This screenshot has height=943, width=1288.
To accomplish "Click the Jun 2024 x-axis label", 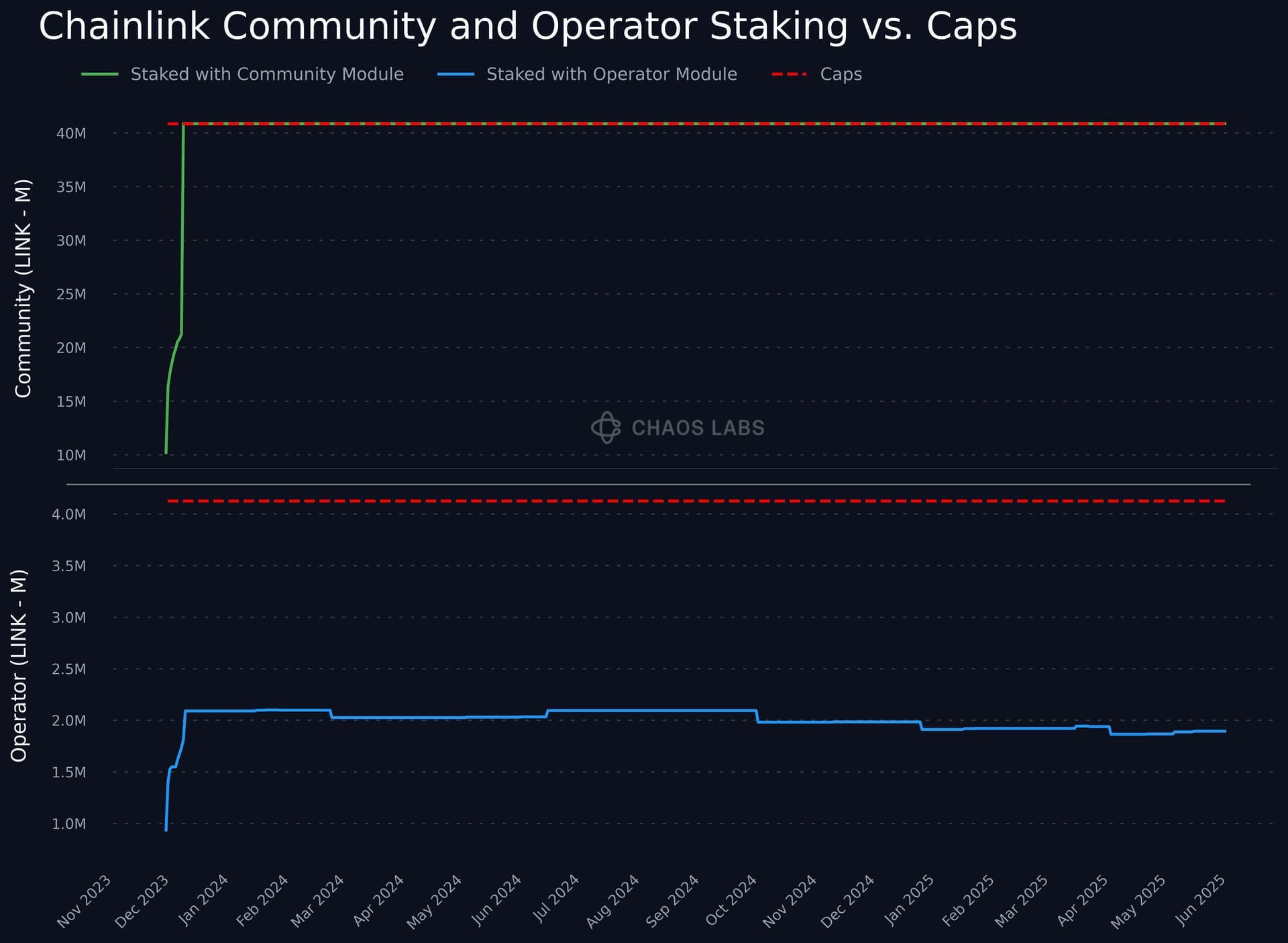I will coord(496,901).
